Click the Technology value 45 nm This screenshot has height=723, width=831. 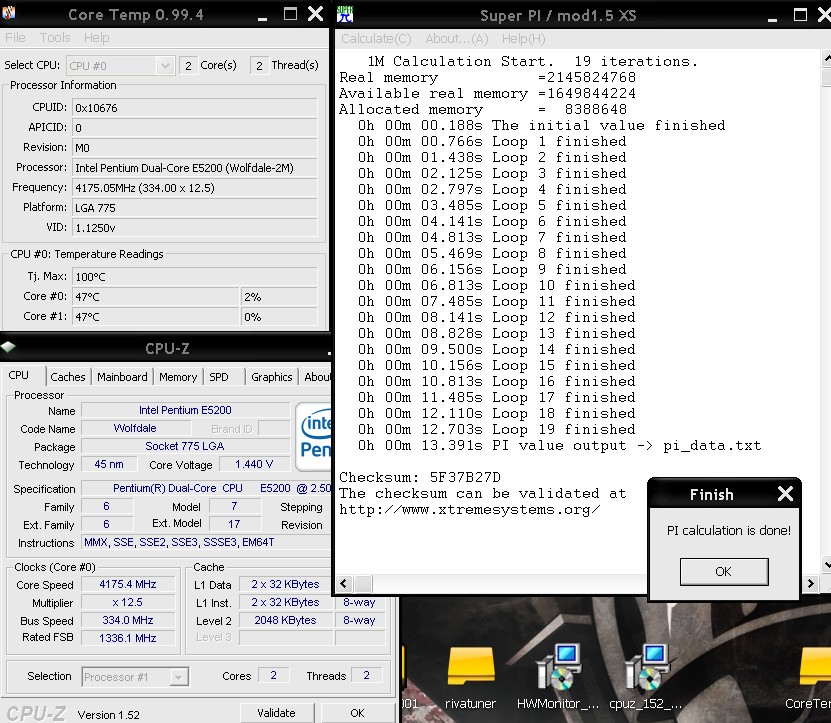tap(109, 464)
